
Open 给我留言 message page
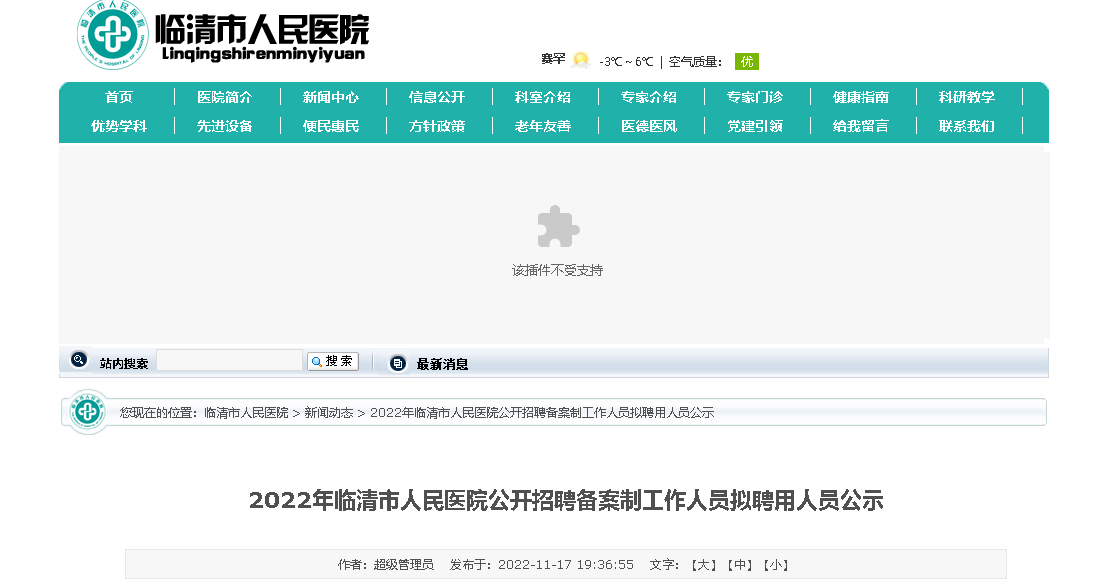860,126
